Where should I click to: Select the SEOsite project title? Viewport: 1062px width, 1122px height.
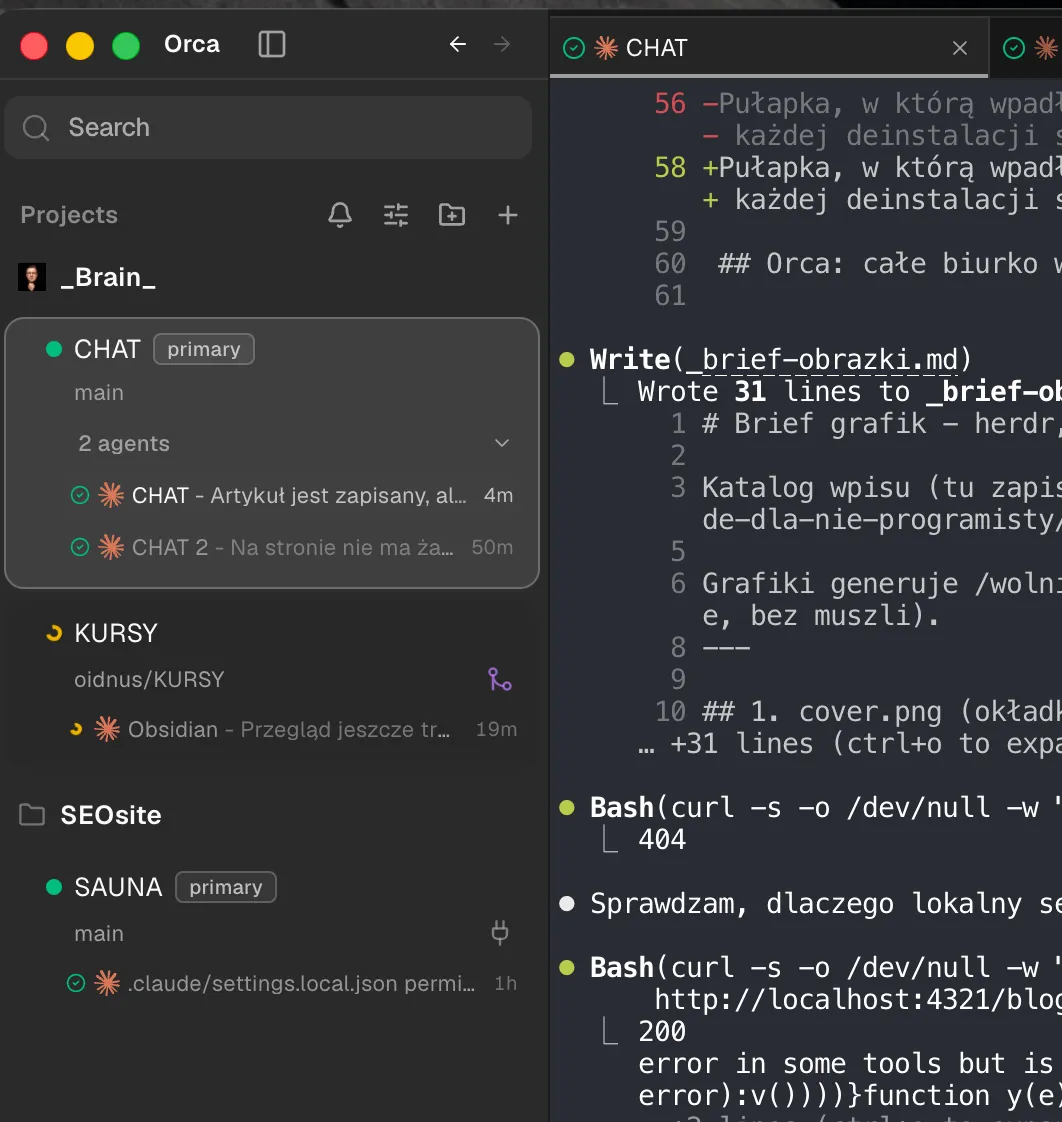pyautogui.click(x=111, y=815)
